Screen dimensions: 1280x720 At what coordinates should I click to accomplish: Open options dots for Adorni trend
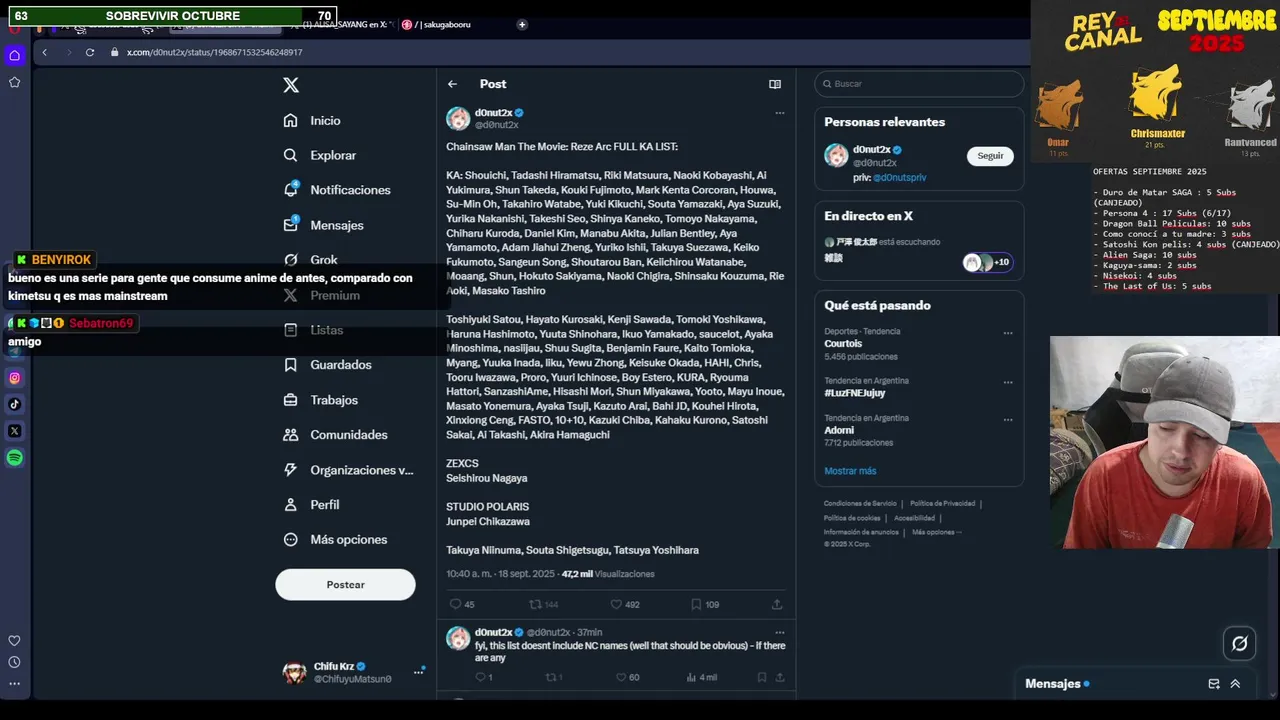(x=1008, y=419)
